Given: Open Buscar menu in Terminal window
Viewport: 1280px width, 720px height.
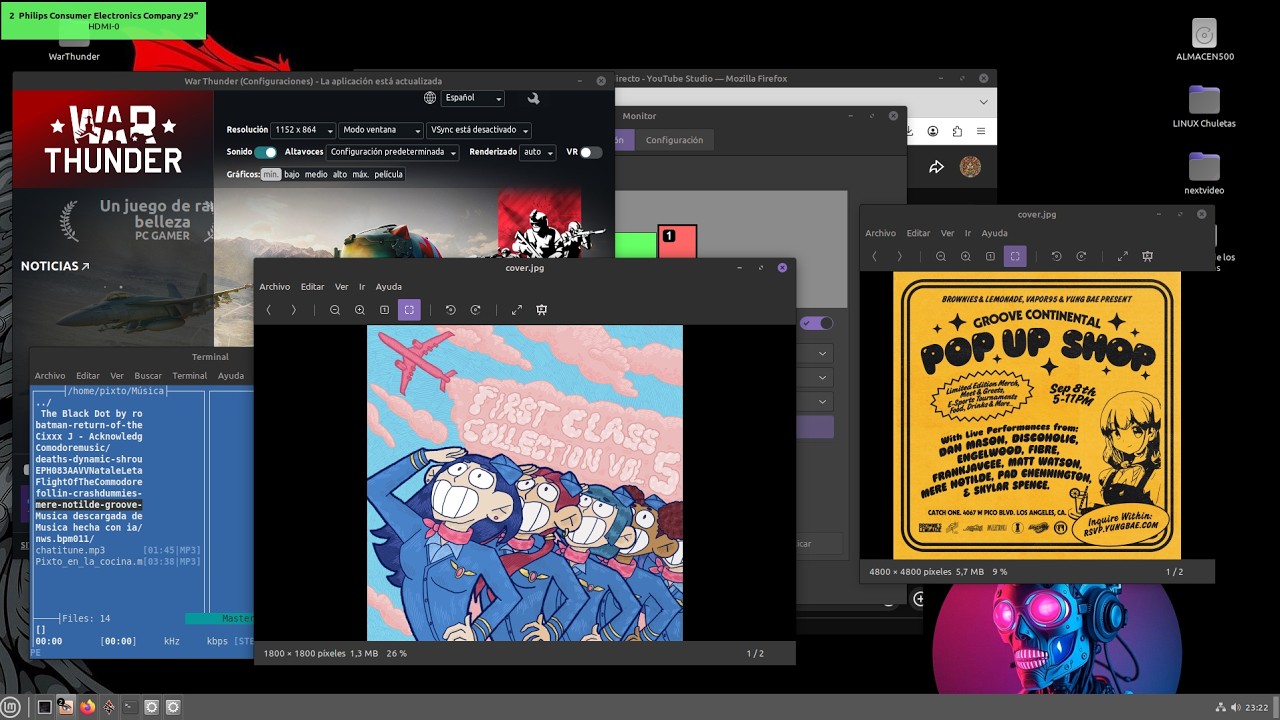Looking at the screenshot, I should click(148, 376).
